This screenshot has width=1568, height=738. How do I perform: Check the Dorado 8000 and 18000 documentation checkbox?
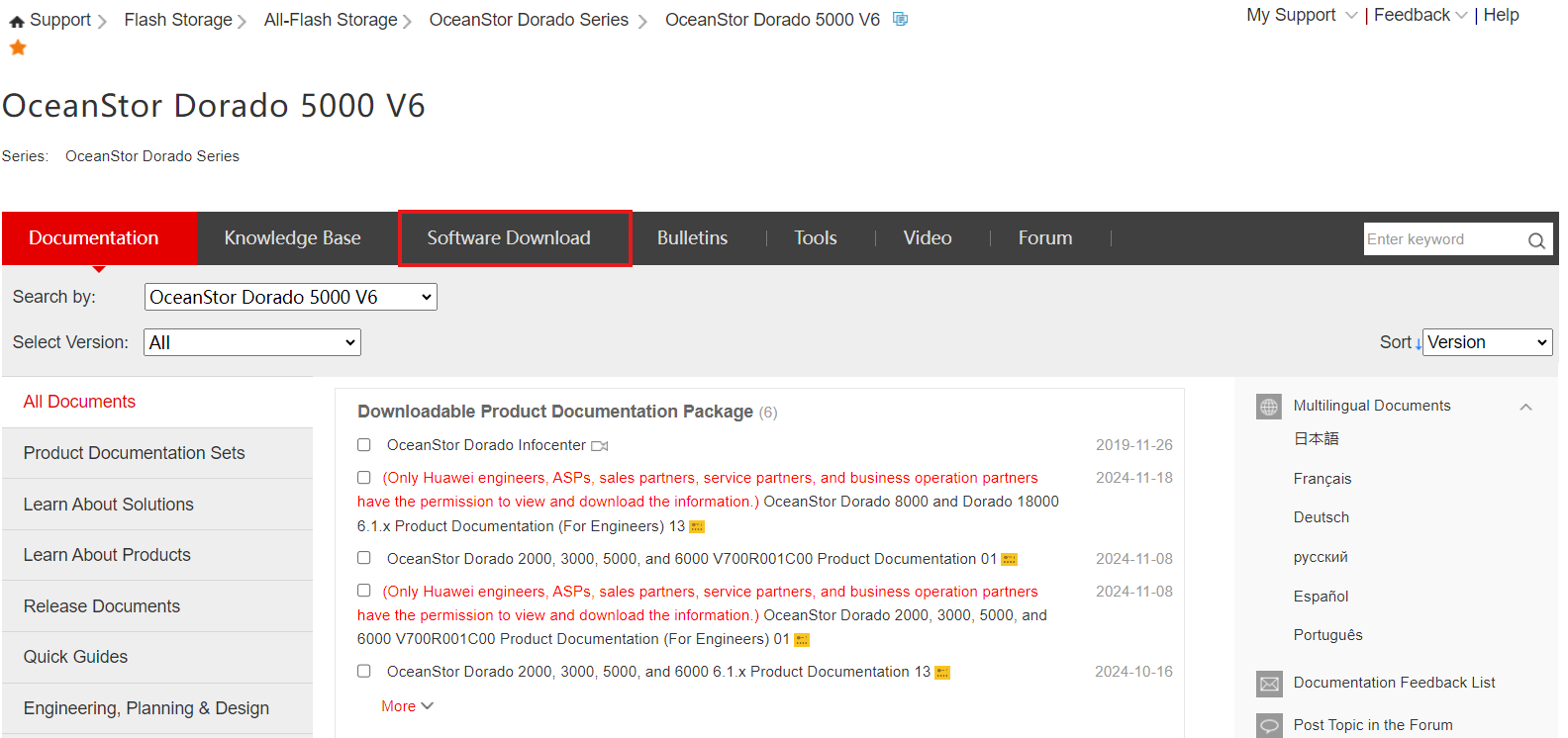pos(364,478)
